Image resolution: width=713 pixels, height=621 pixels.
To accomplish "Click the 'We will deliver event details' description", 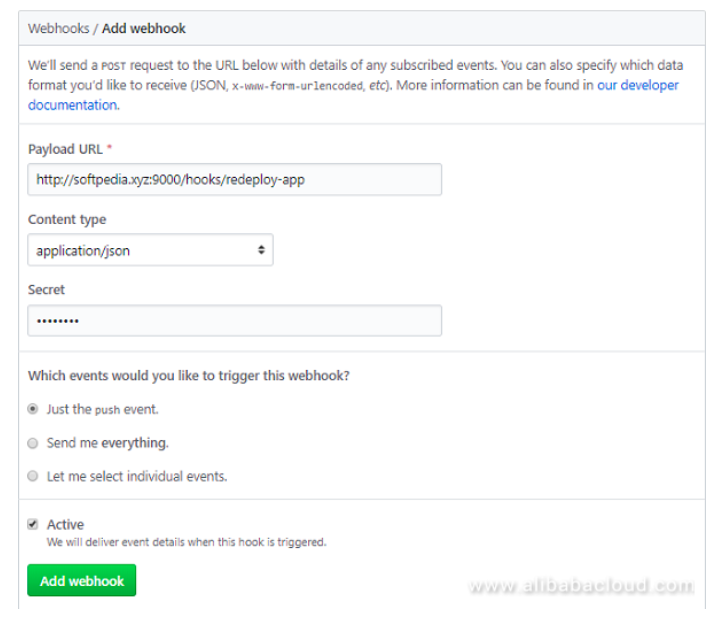I will 186,543.
